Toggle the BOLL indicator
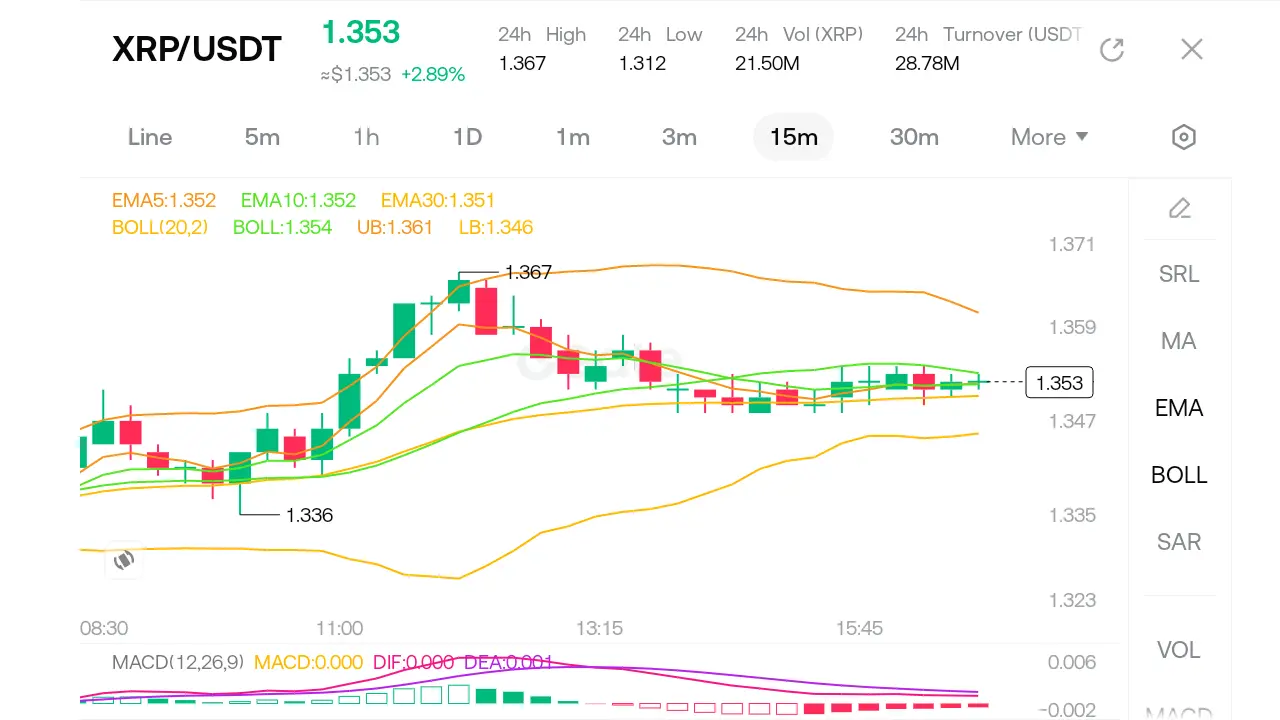Viewport: 1280px width, 720px height. coord(1179,475)
